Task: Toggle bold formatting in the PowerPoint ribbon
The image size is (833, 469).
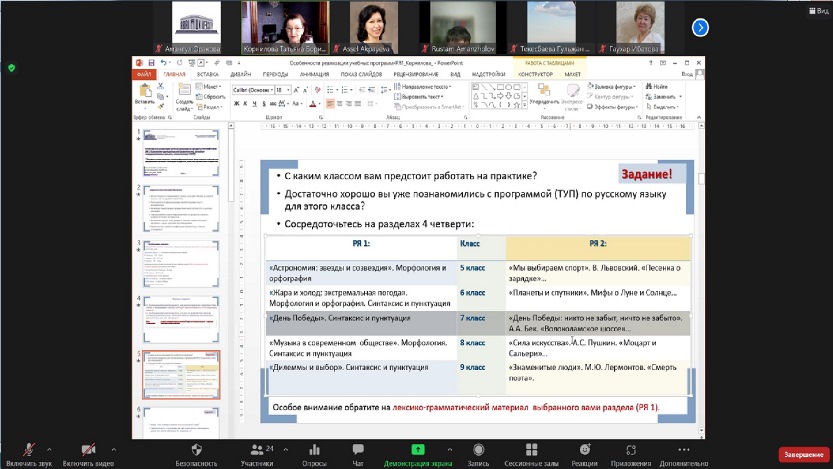Action: point(235,103)
